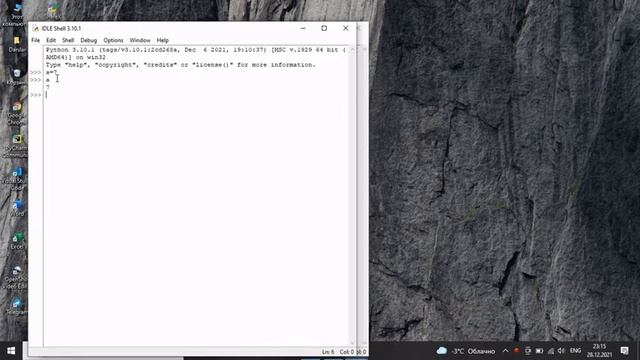Image resolution: width=640 pixels, height=360 pixels.
Task: Select the Word desktop icon
Action: [x=17, y=207]
